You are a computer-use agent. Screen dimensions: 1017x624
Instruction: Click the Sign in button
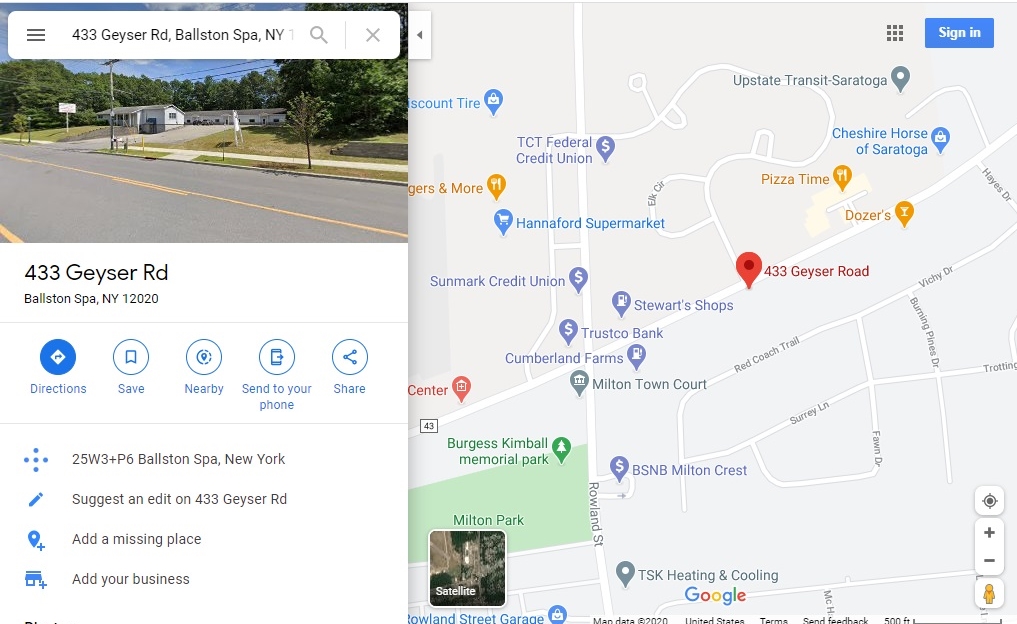[959, 32]
